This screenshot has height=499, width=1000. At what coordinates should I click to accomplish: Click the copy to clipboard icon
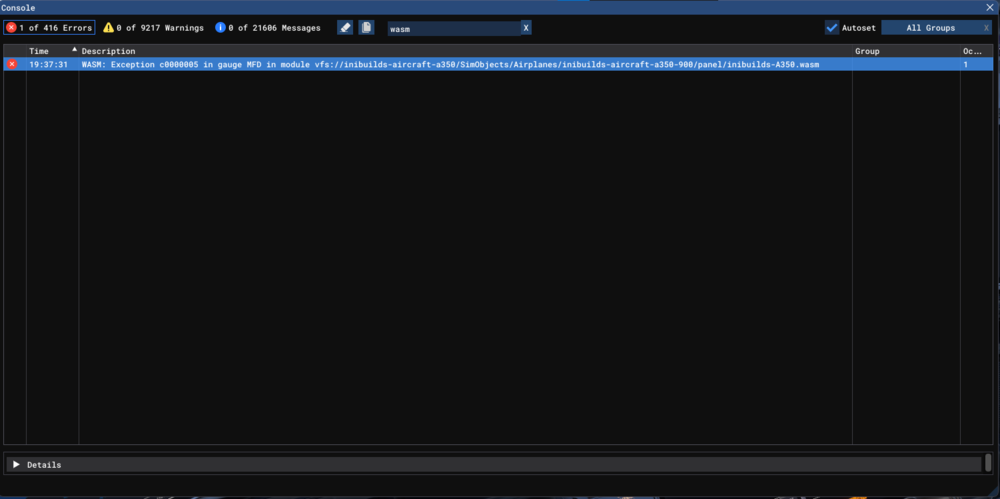click(x=367, y=28)
